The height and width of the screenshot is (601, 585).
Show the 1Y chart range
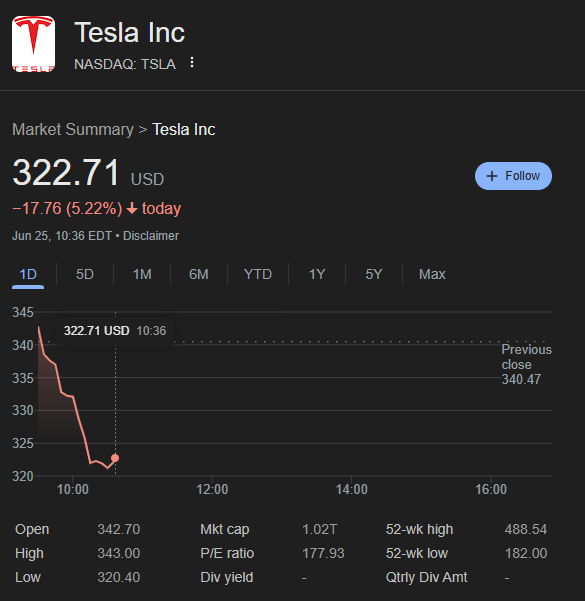(x=317, y=274)
